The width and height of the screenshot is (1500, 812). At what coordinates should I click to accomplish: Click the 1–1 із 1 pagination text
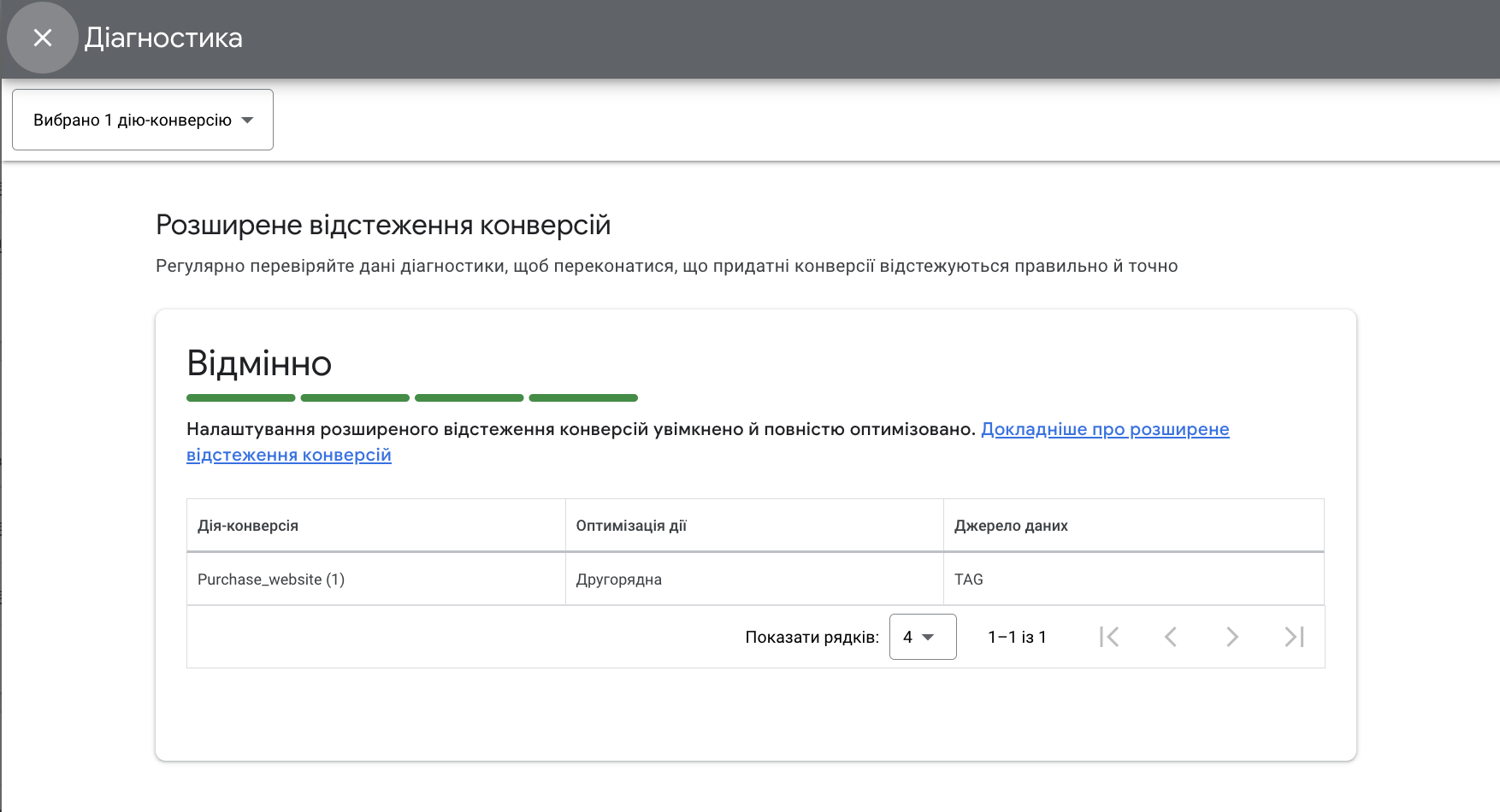click(x=1017, y=637)
